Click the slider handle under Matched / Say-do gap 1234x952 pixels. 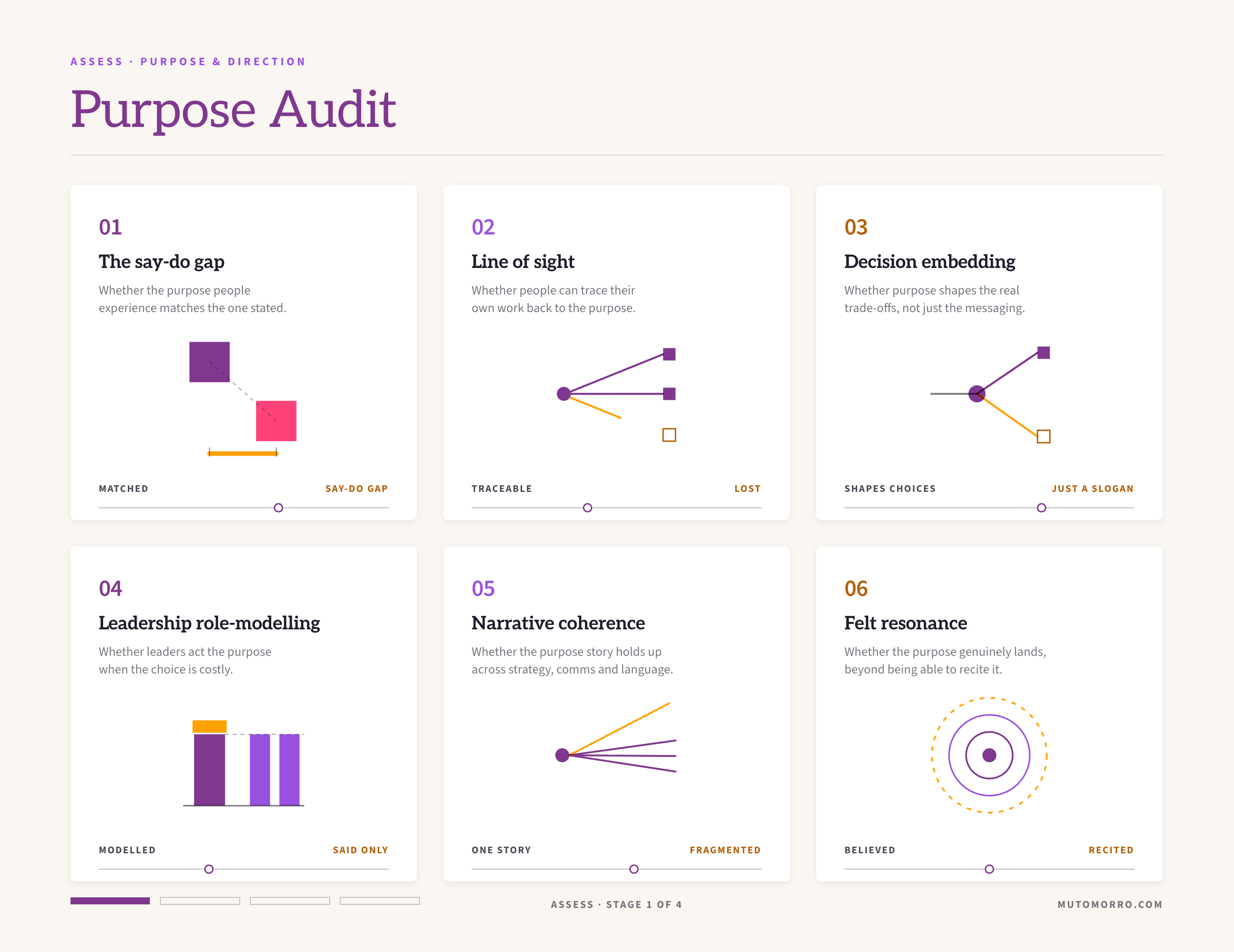[279, 507]
